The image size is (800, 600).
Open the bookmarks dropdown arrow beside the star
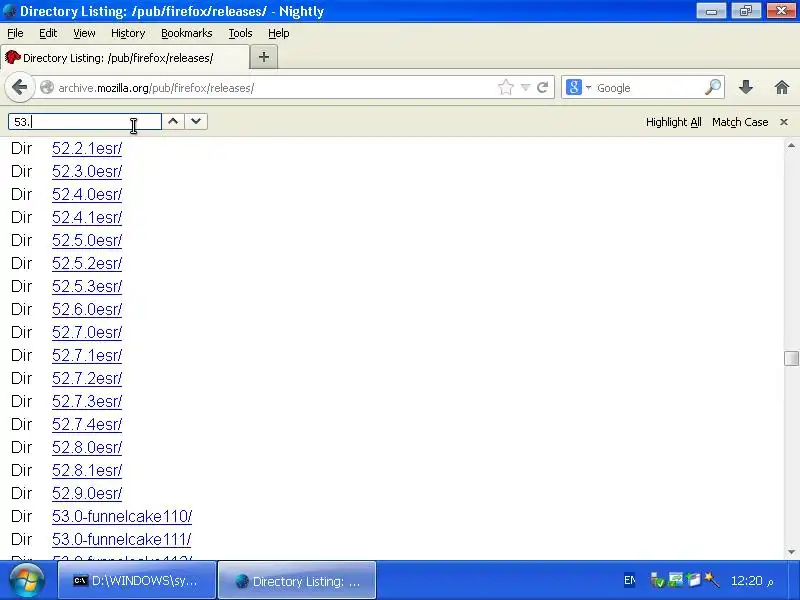coord(526,88)
